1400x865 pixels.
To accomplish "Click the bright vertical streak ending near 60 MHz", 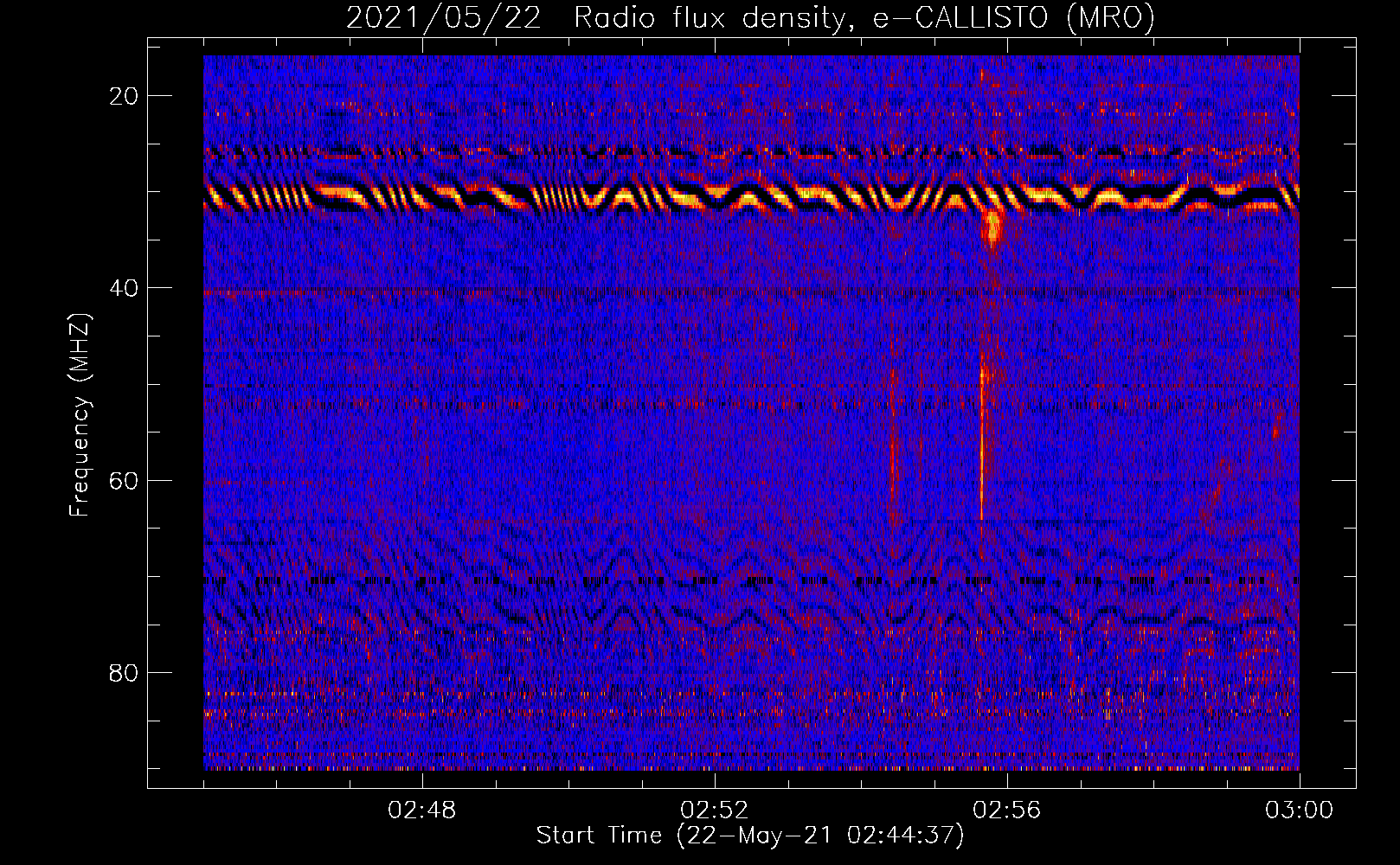I will [982, 441].
